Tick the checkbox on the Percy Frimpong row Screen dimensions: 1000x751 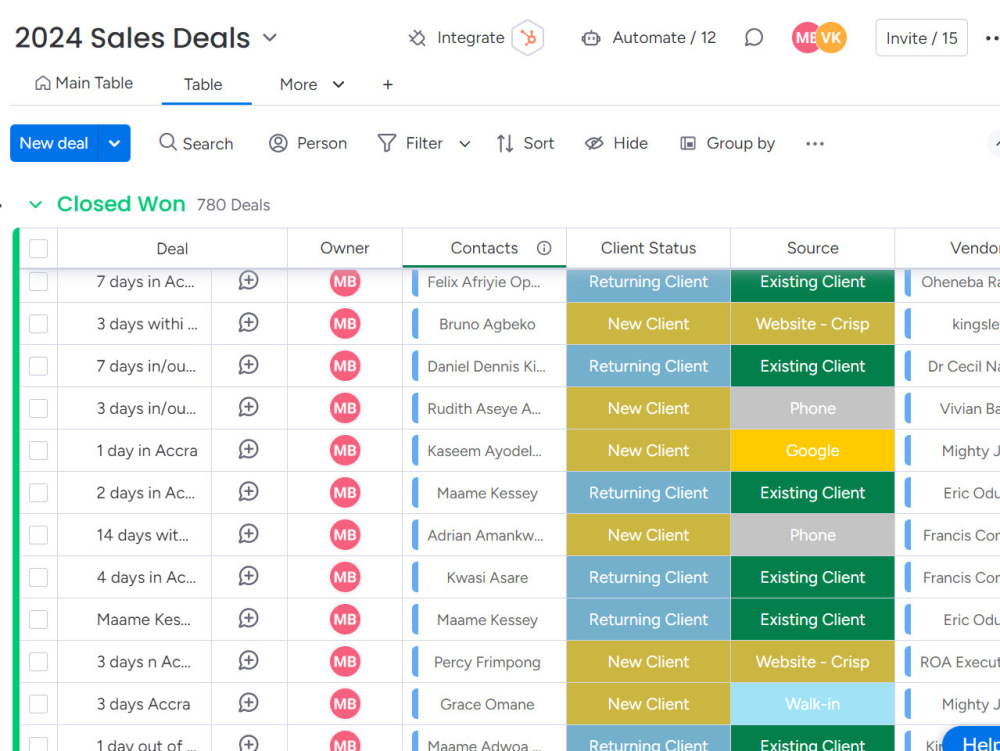click(38, 662)
